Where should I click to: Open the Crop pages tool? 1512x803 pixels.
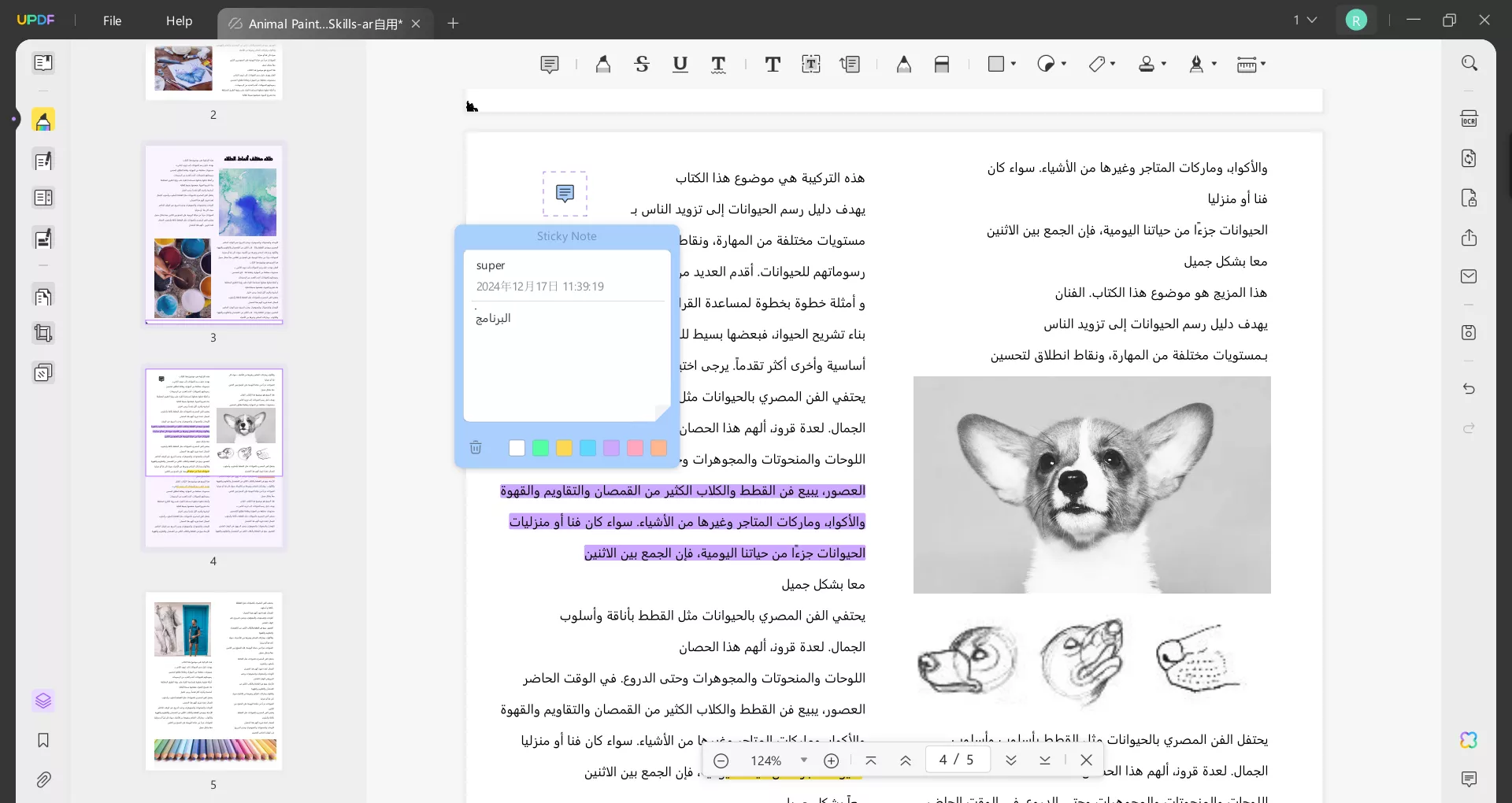tap(43, 334)
